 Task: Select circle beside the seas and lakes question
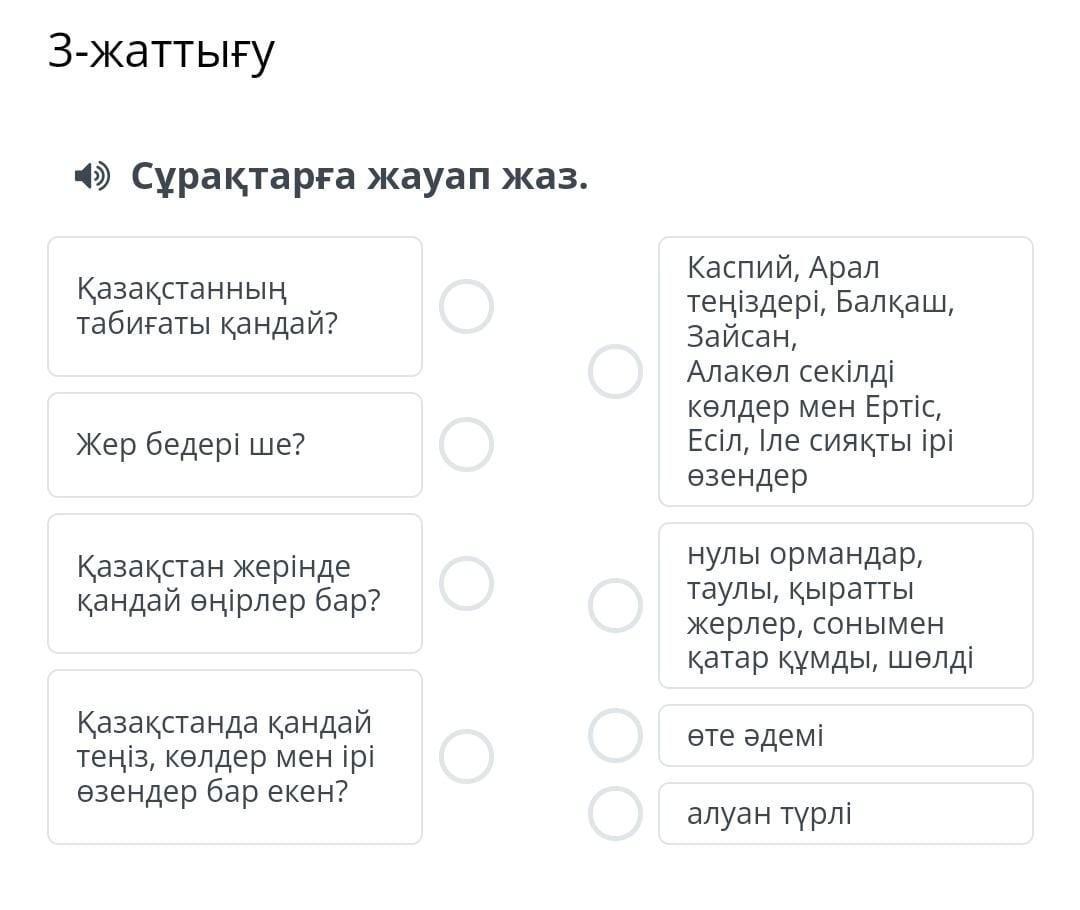pyautogui.click(x=466, y=757)
